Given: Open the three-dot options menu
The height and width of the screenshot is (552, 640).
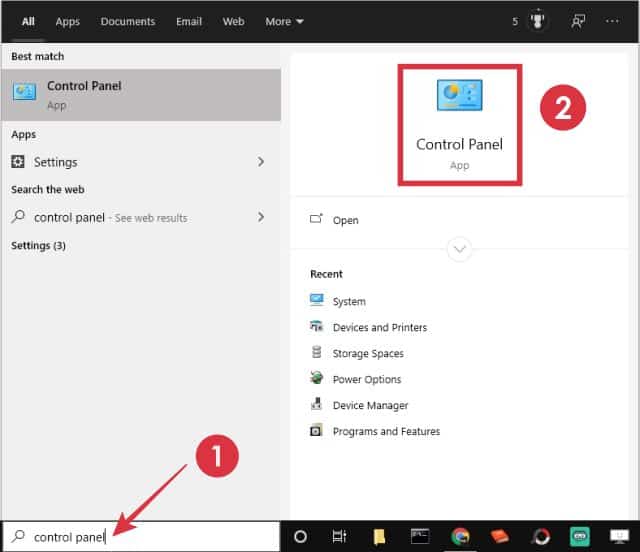Looking at the screenshot, I should [612, 21].
